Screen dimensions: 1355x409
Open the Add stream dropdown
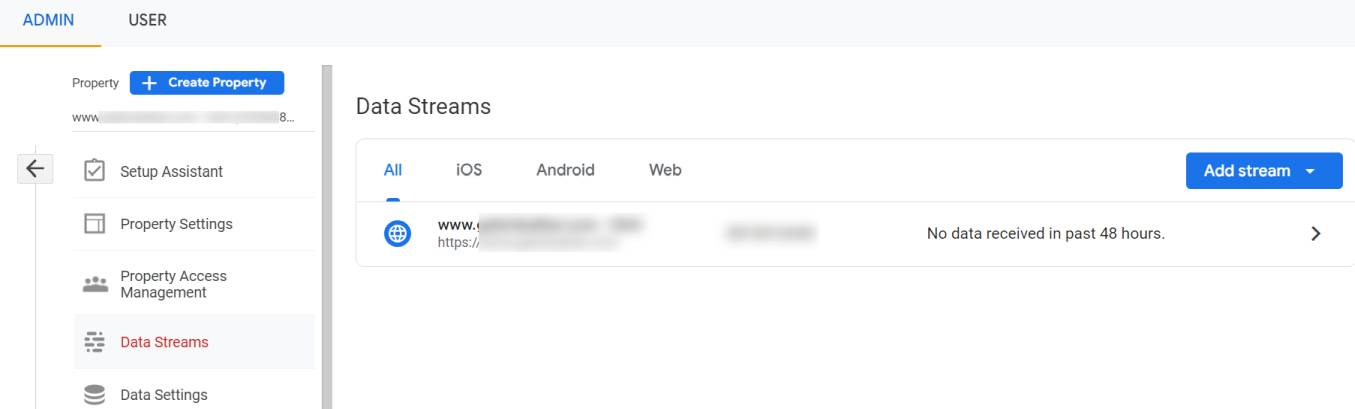tap(1264, 171)
